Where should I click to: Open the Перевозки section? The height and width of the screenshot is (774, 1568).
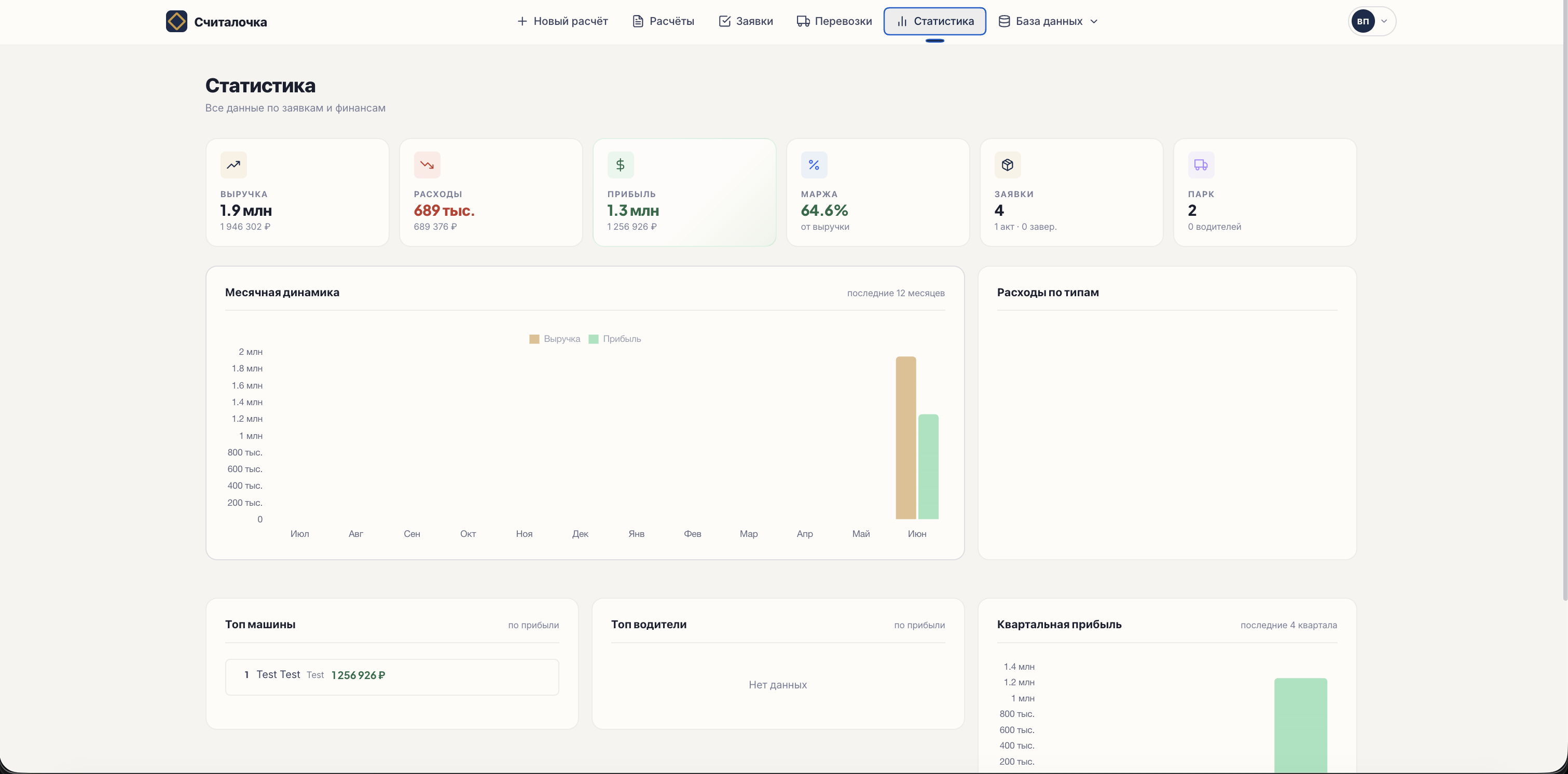pyautogui.click(x=834, y=21)
